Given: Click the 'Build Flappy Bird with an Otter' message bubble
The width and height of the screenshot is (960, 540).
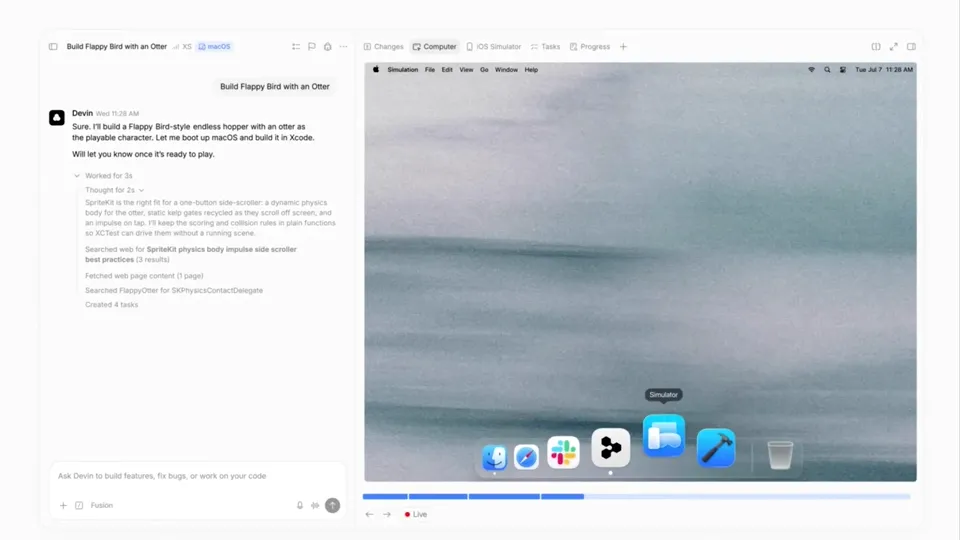Looking at the screenshot, I should pyautogui.click(x=275, y=86).
